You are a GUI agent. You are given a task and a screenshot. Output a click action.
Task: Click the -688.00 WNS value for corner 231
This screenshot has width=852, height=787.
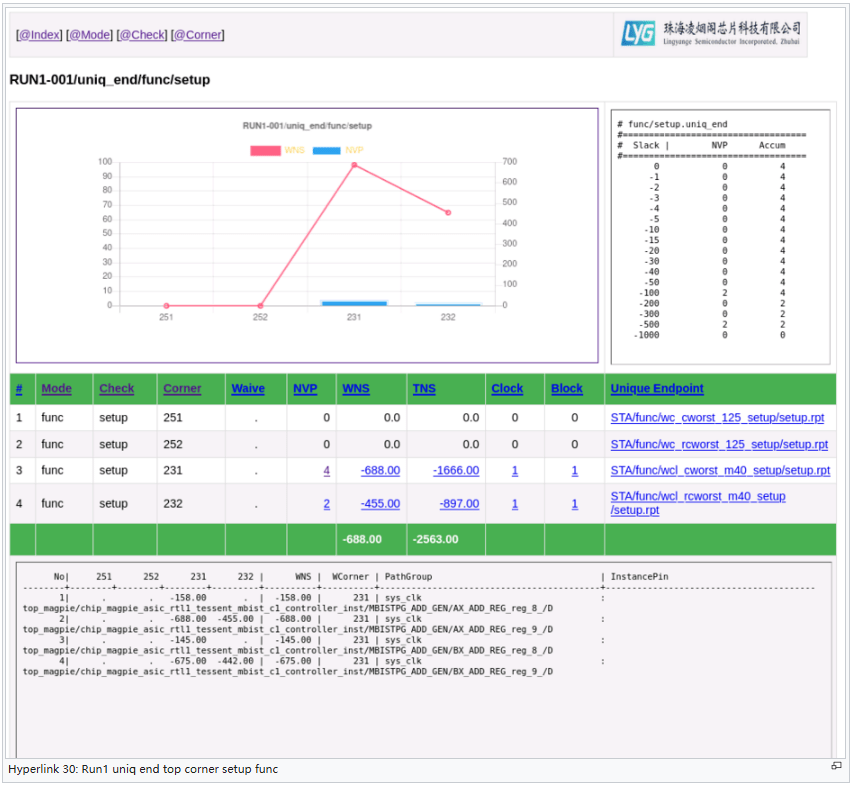coord(380,471)
